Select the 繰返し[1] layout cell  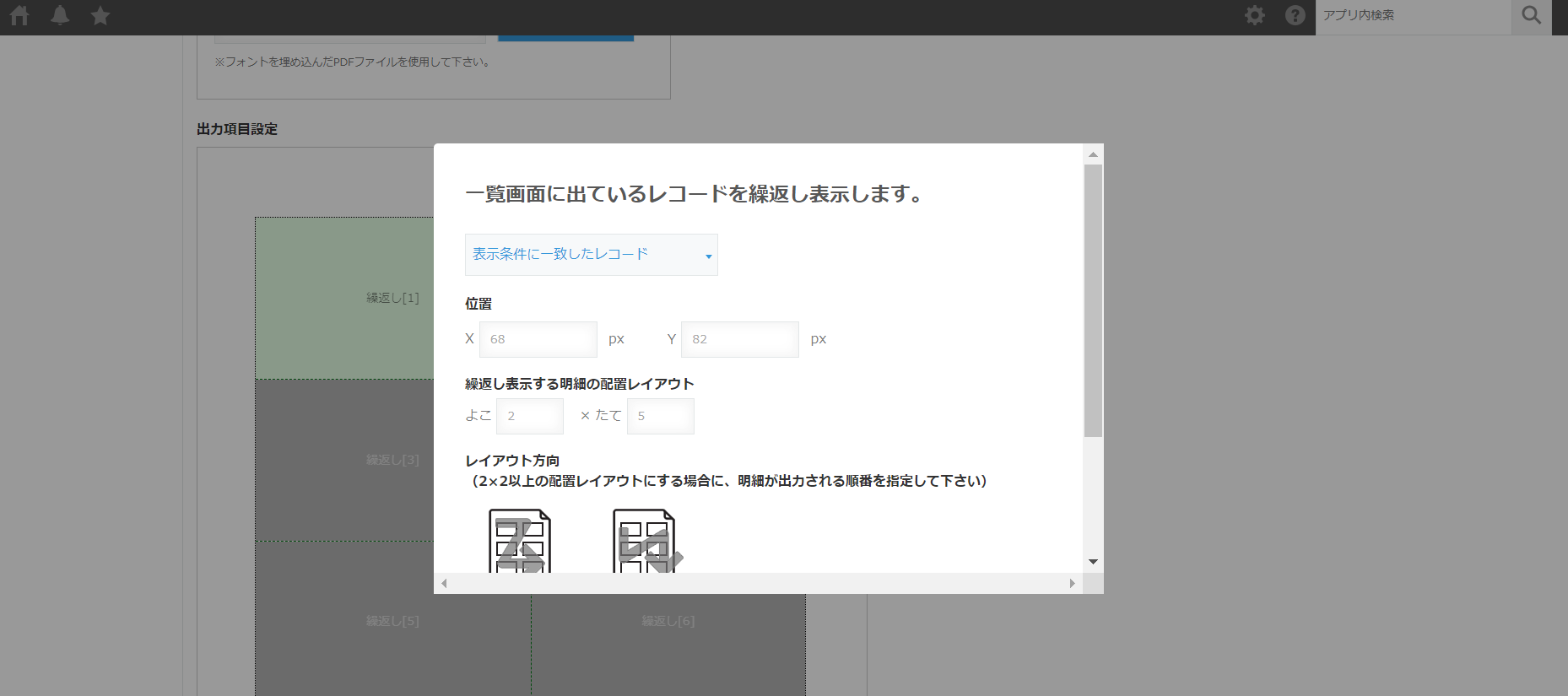(x=344, y=299)
